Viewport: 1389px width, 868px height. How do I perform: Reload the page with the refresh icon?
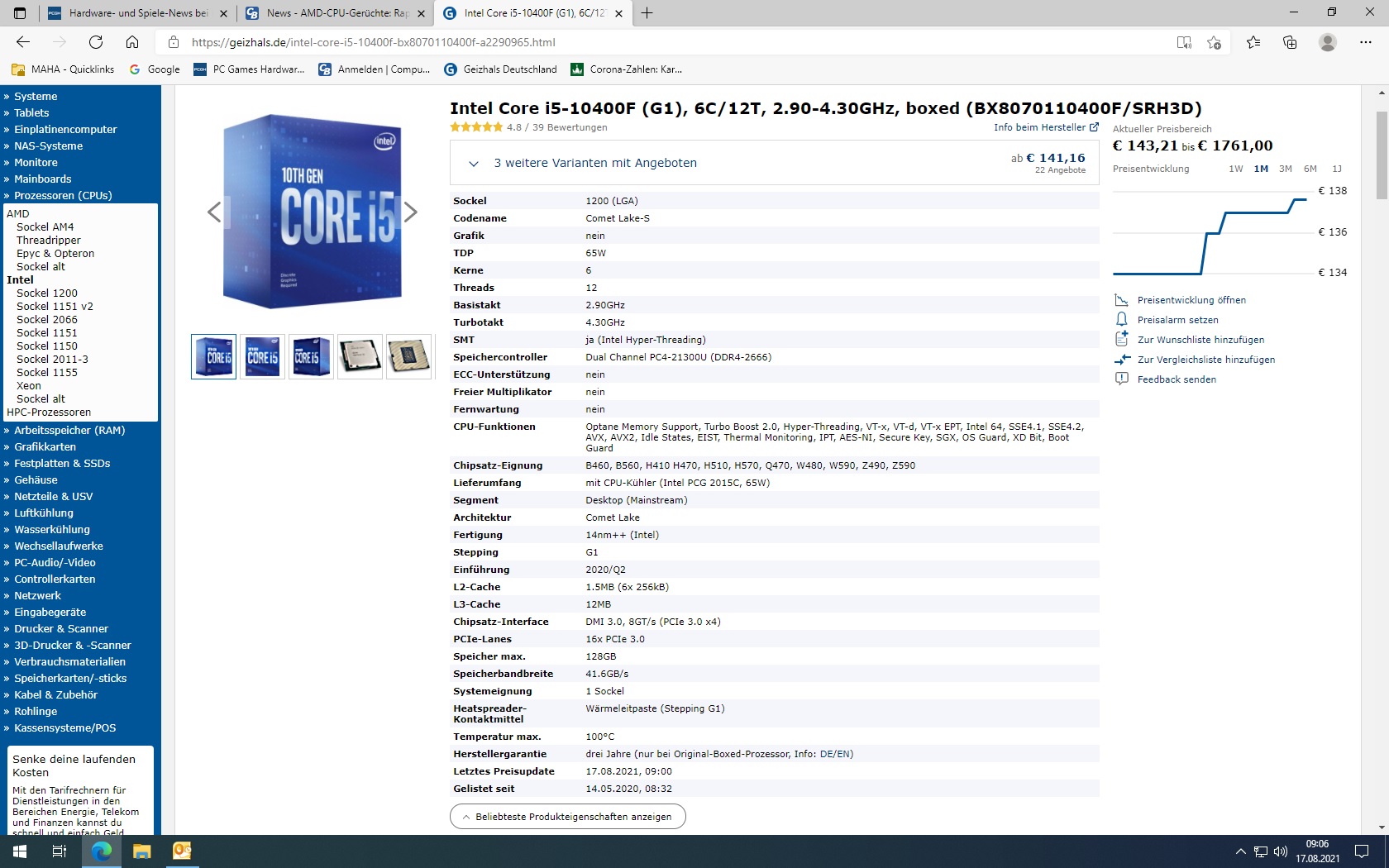coord(96,42)
